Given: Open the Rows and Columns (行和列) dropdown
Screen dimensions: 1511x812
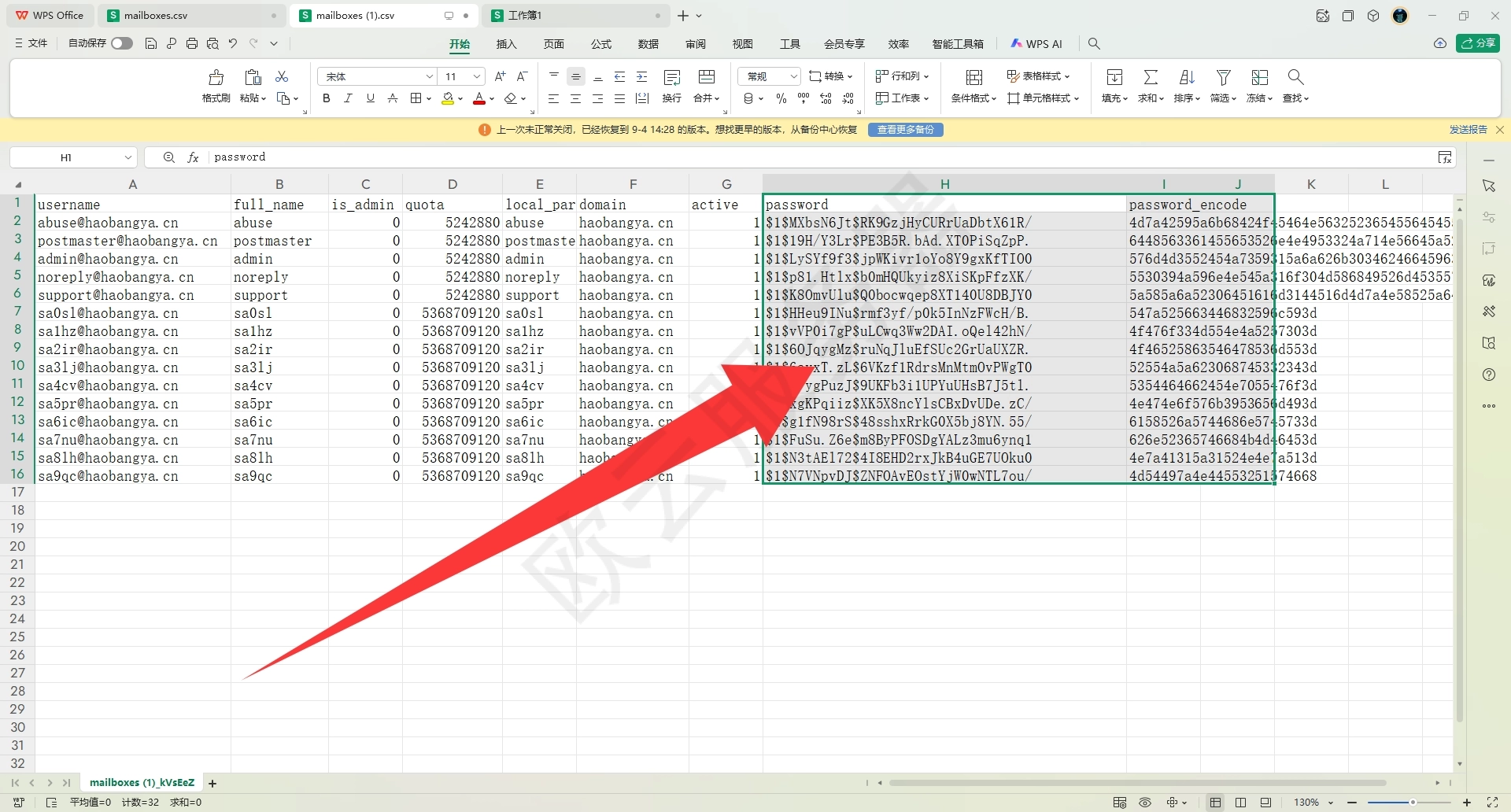Looking at the screenshot, I should [902, 76].
